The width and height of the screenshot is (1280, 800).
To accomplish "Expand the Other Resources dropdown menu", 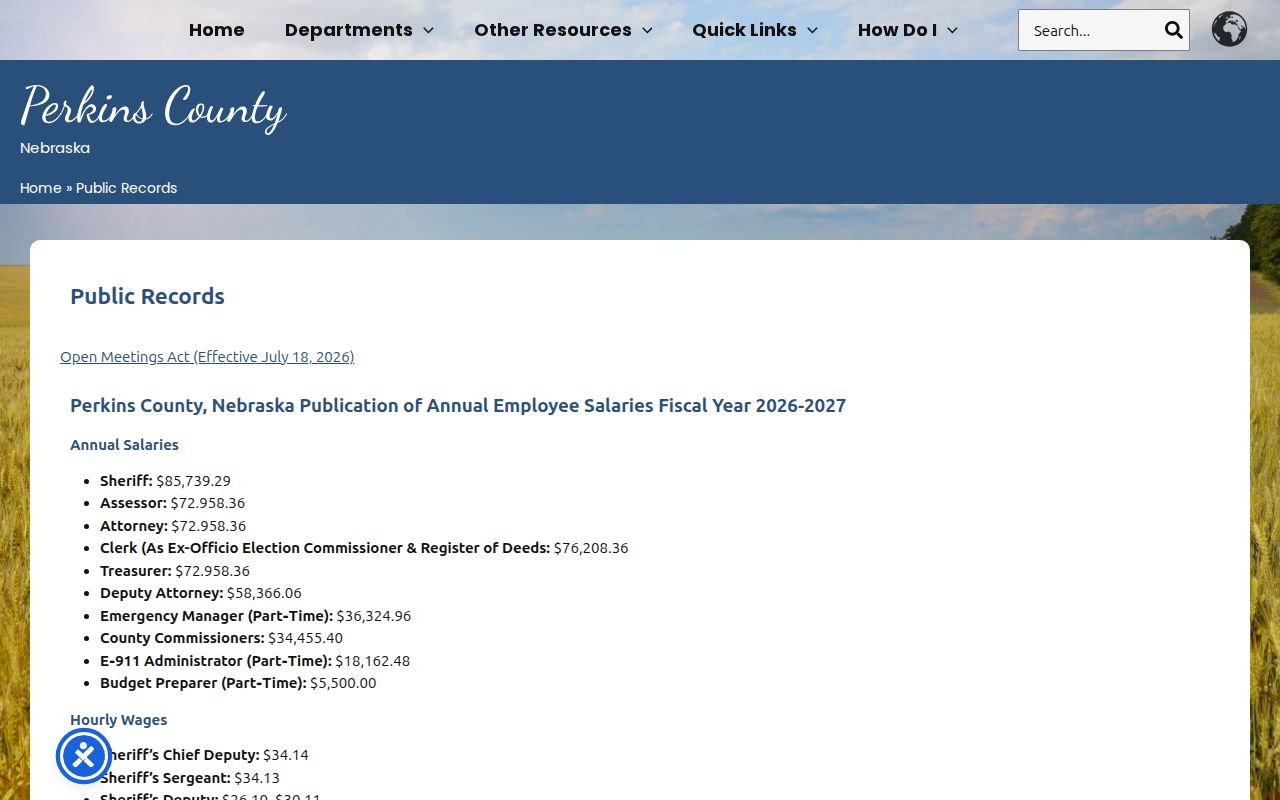I will [x=563, y=30].
